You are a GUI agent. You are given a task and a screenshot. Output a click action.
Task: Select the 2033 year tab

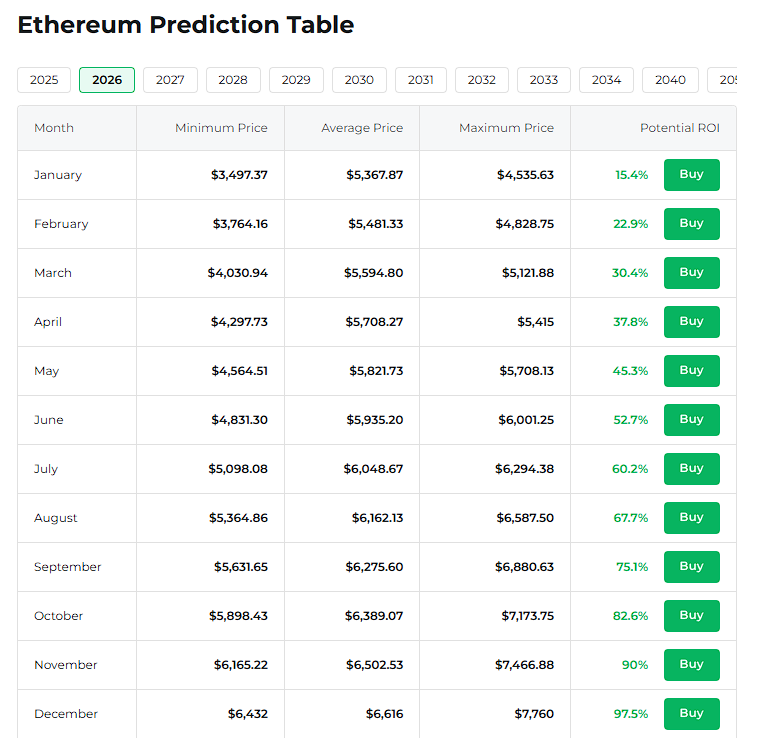[544, 80]
